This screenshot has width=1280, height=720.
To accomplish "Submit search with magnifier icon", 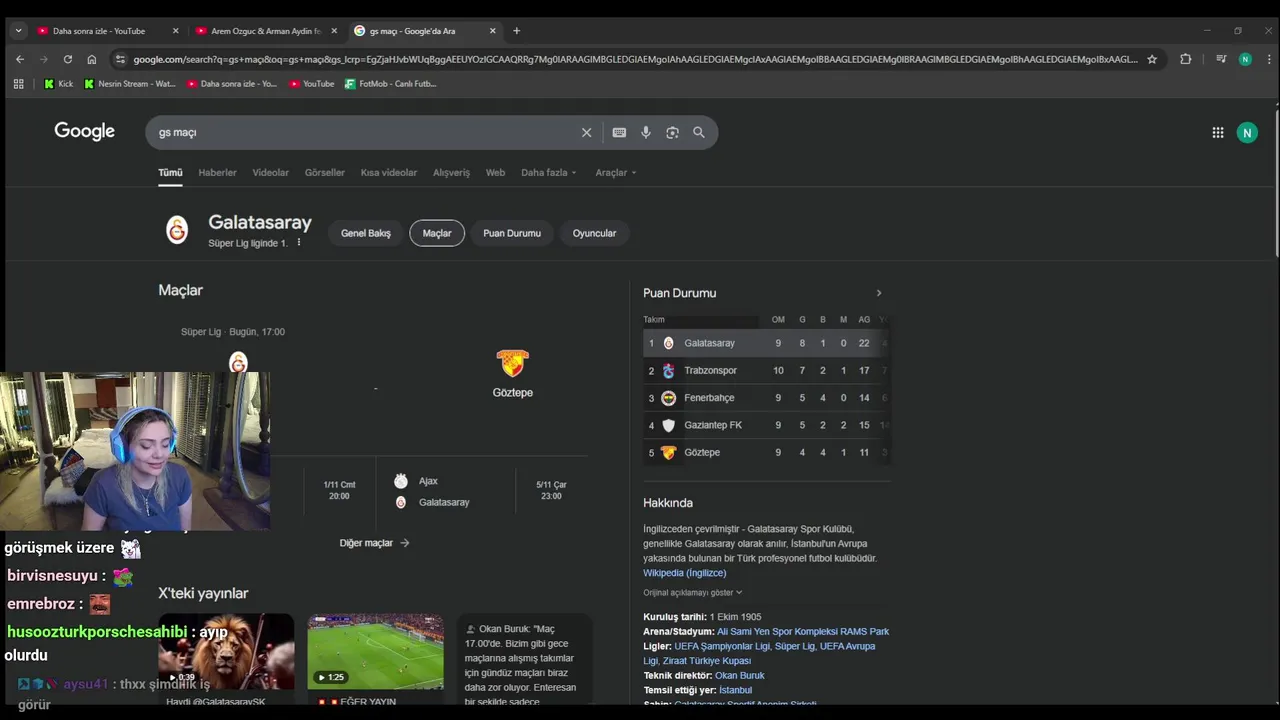I will click(x=699, y=132).
